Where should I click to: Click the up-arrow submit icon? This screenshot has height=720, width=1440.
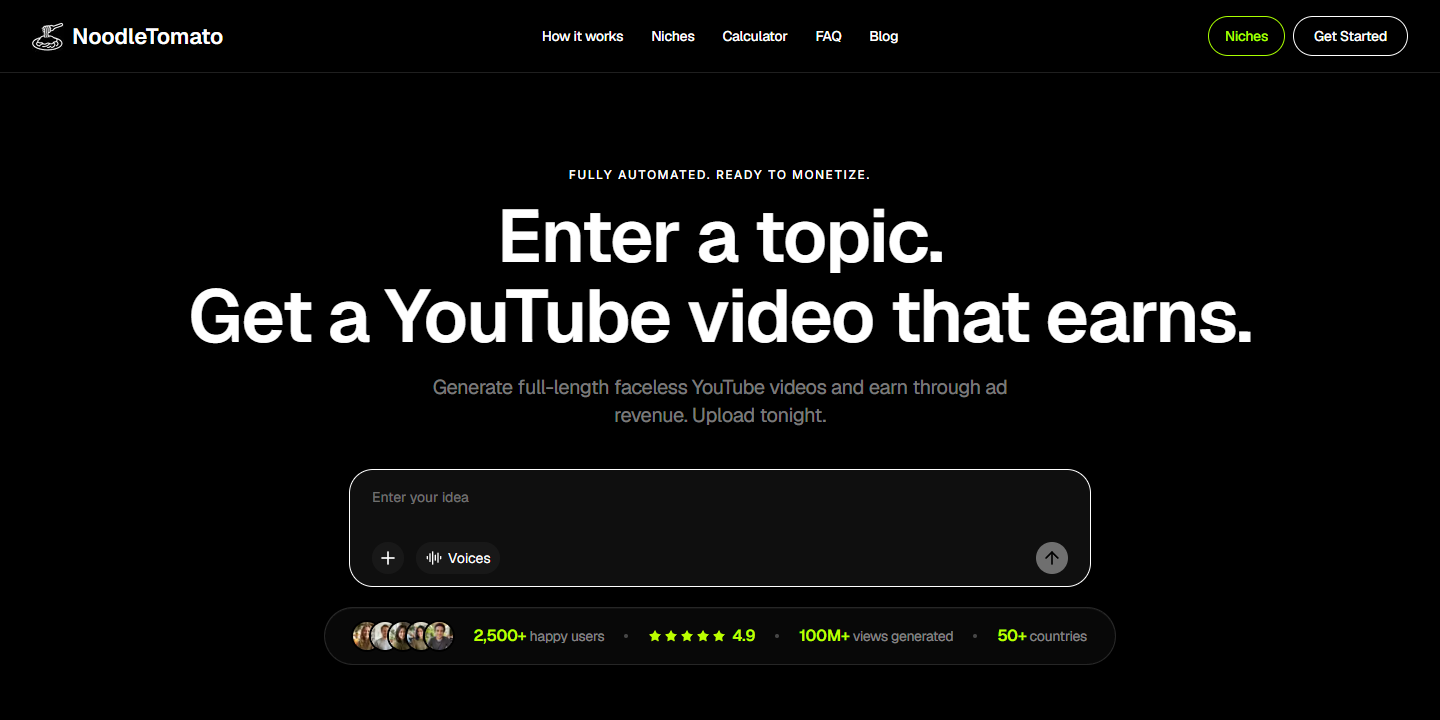tap(1052, 558)
